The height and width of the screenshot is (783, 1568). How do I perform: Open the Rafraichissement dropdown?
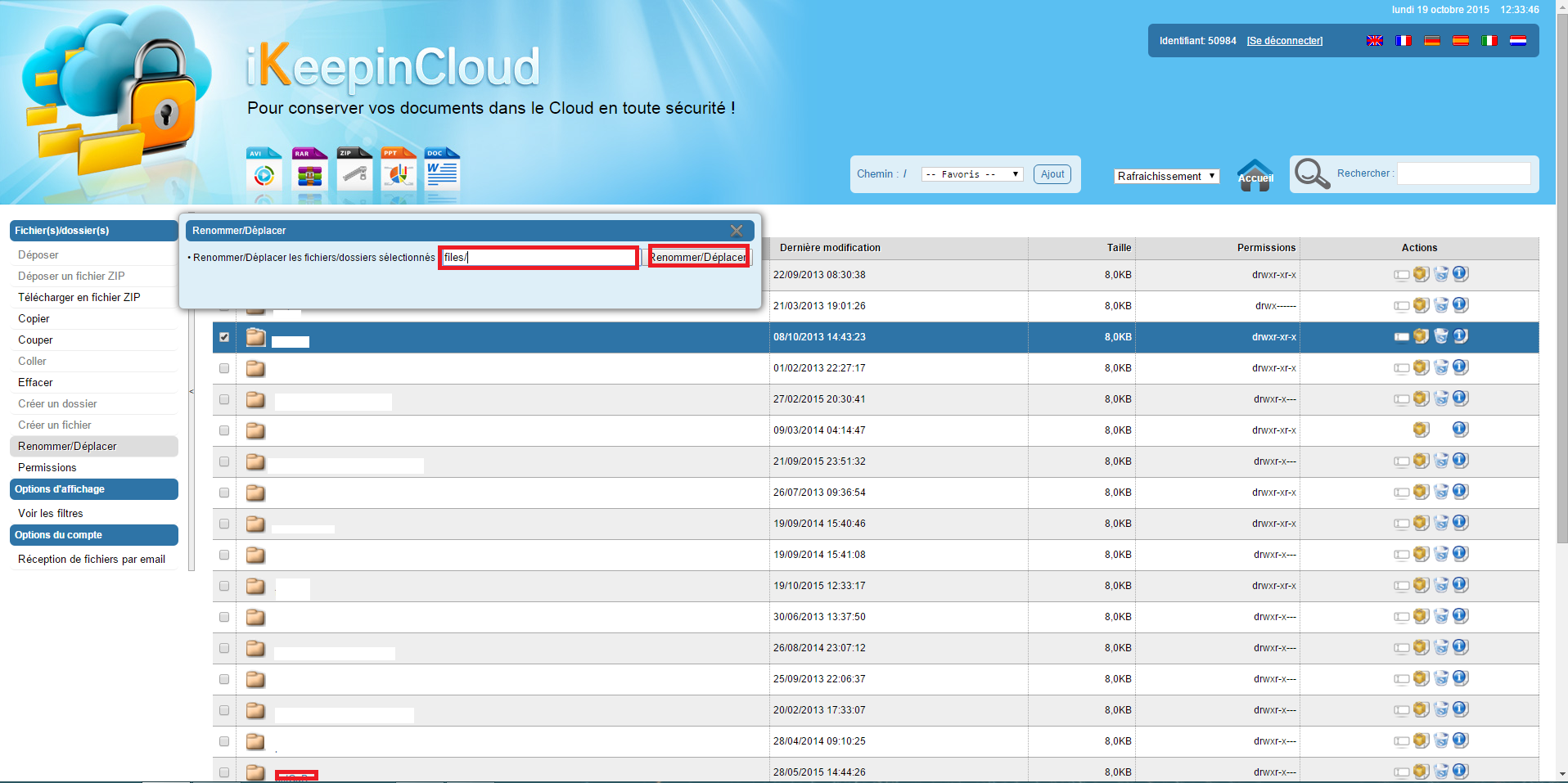pos(1165,176)
